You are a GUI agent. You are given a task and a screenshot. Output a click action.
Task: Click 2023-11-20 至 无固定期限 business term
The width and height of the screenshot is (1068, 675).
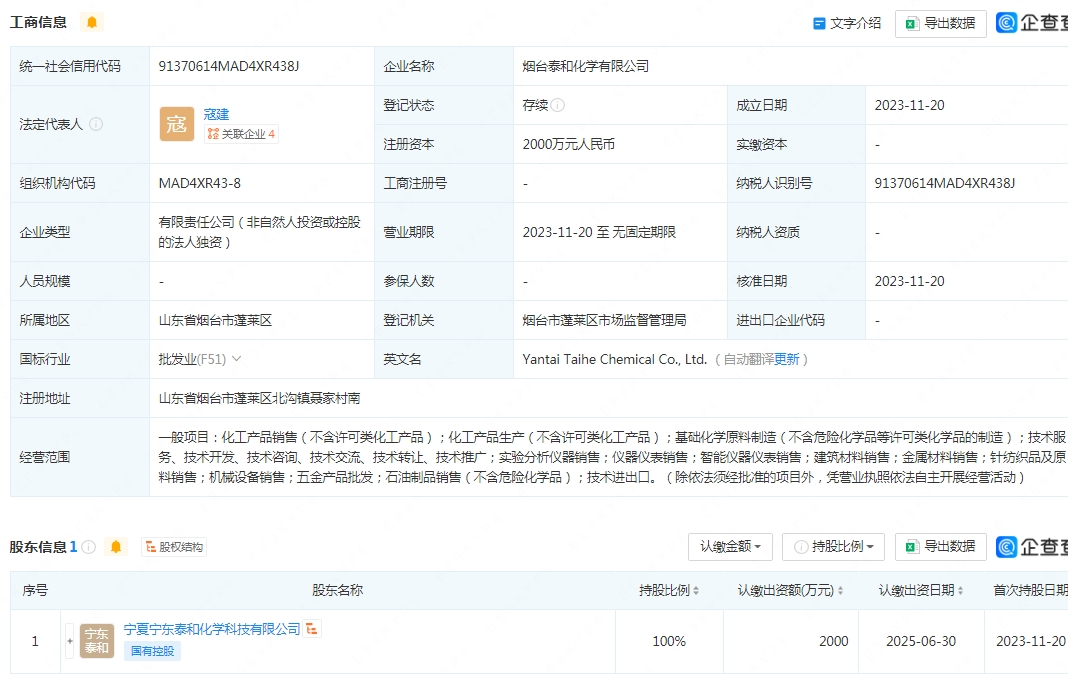[x=599, y=232]
